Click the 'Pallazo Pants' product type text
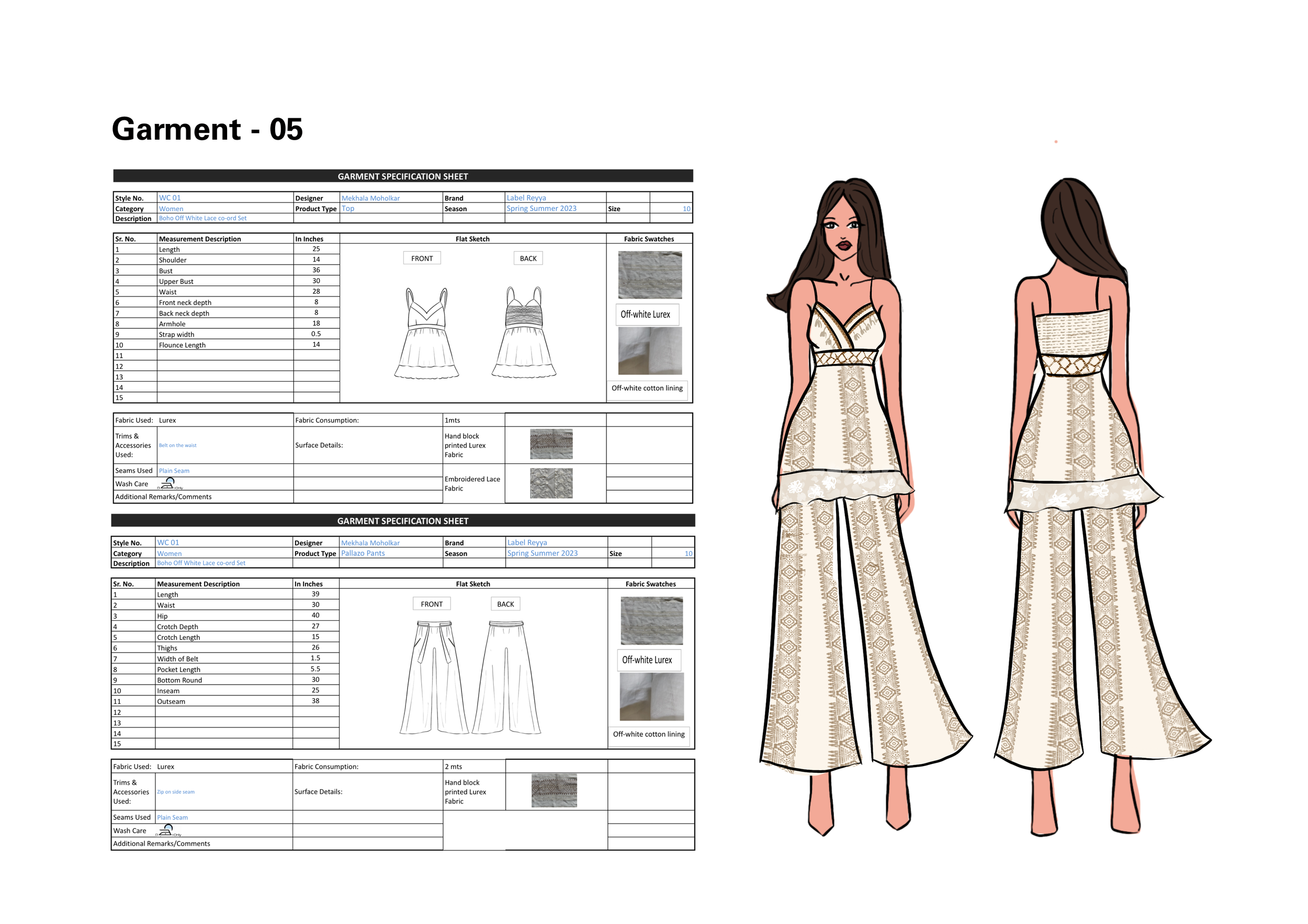The image size is (1308, 924). coord(363,553)
